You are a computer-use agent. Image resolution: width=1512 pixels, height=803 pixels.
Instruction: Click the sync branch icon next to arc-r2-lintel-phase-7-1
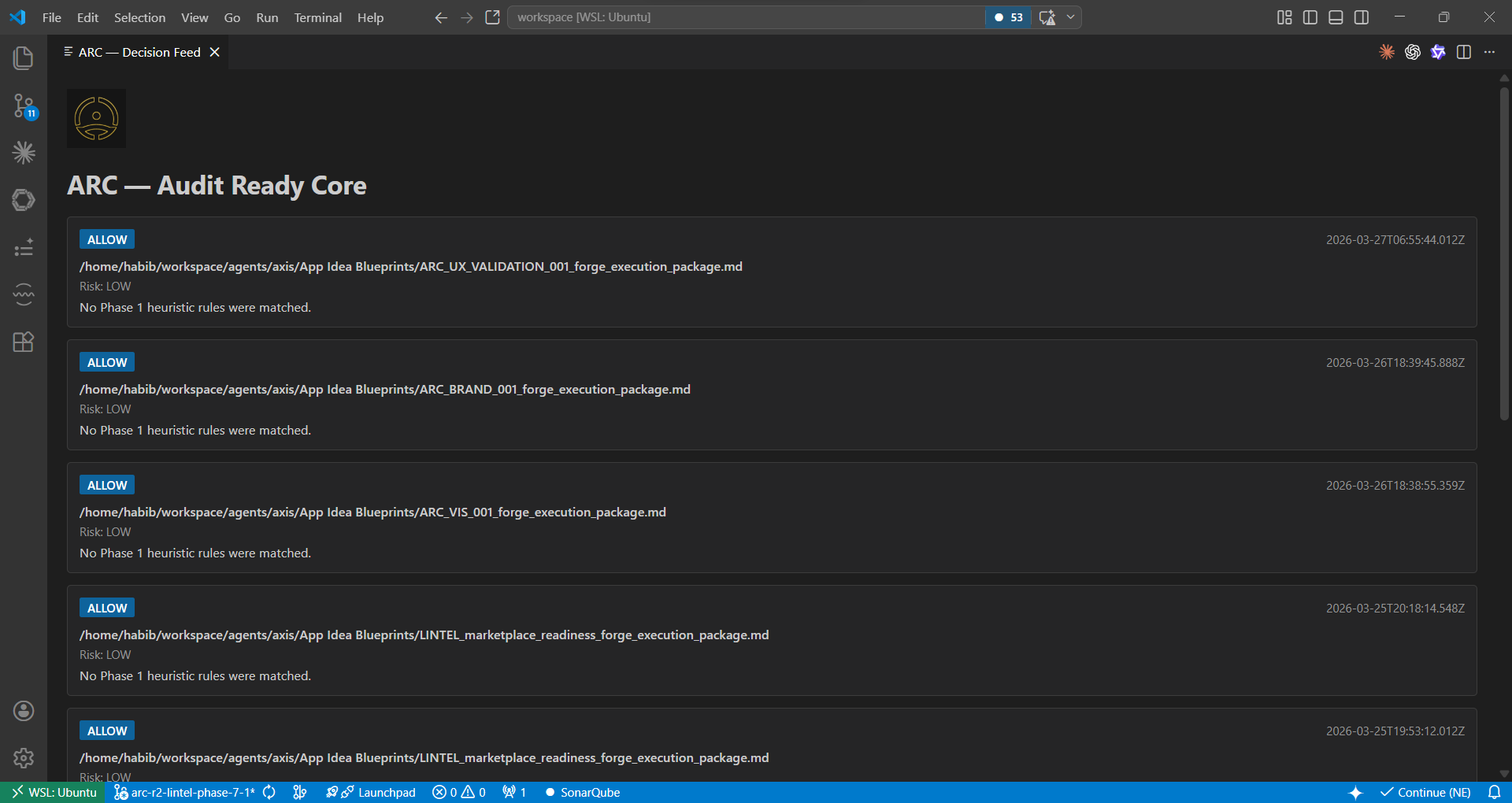point(269,793)
